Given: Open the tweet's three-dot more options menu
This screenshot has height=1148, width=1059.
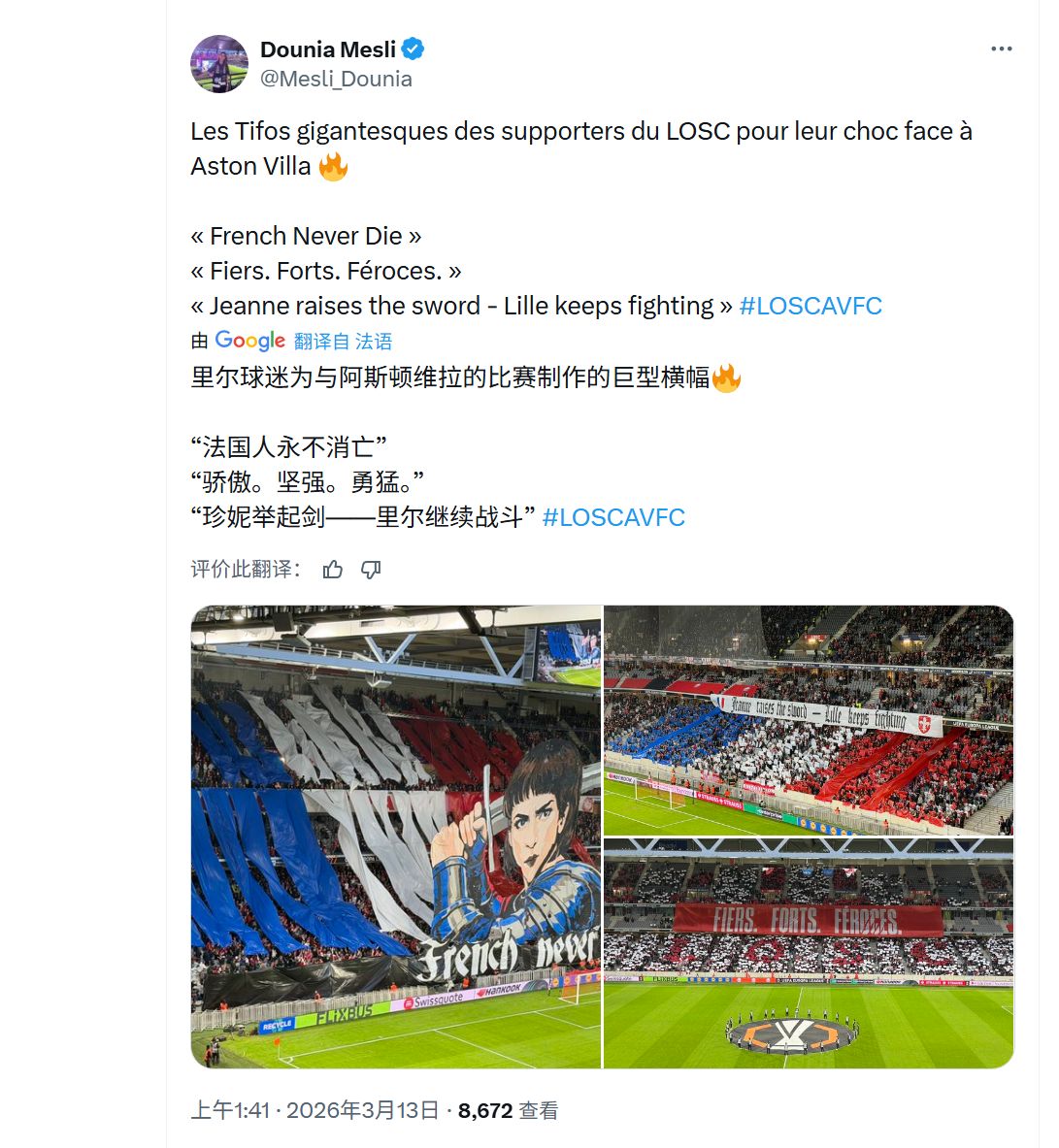Looking at the screenshot, I should pyautogui.click(x=1001, y=49).
